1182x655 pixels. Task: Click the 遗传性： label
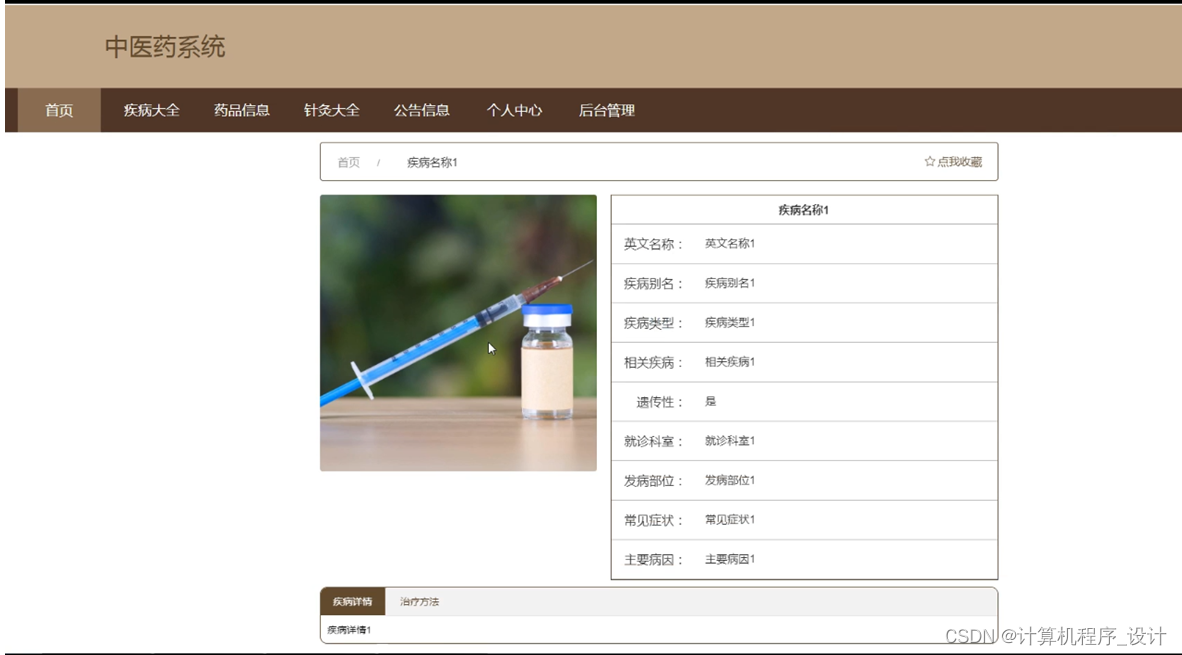(x=660, y=402)
